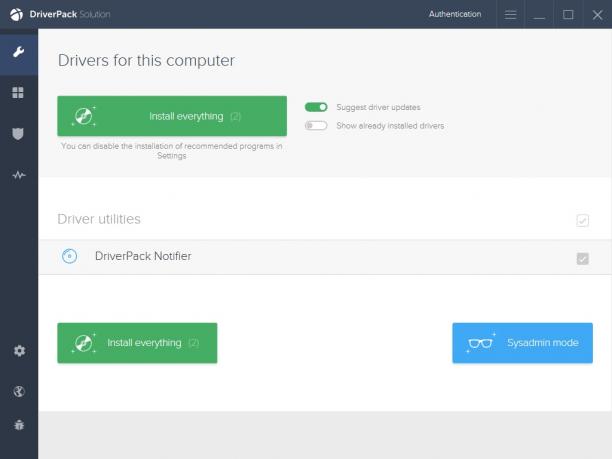This screenshot has height=459, width=612.
Task: Uncheck the DriverPack Notifier checkbox
Action: (x=582, y=258)
